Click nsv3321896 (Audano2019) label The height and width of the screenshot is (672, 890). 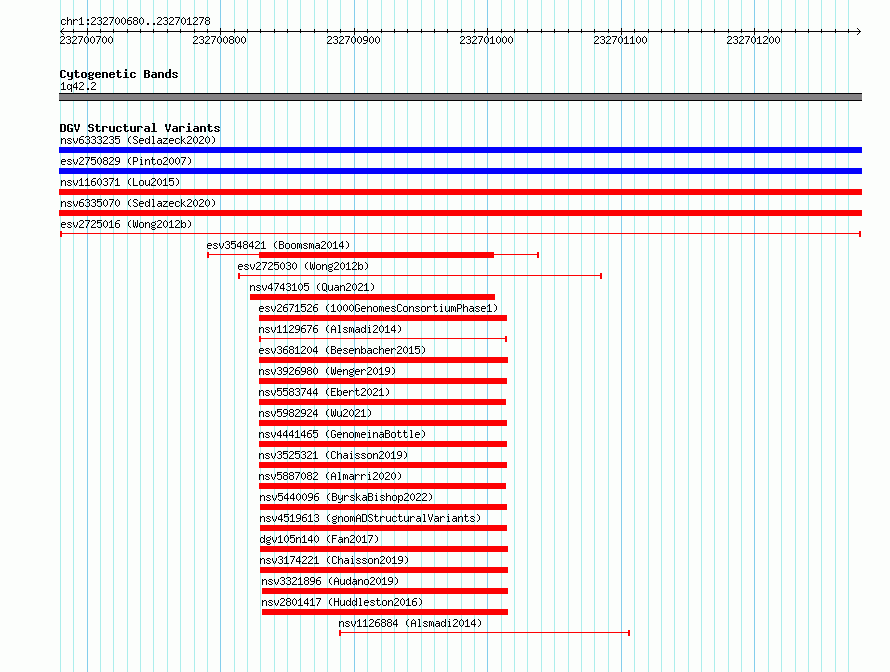pos(330,581)
